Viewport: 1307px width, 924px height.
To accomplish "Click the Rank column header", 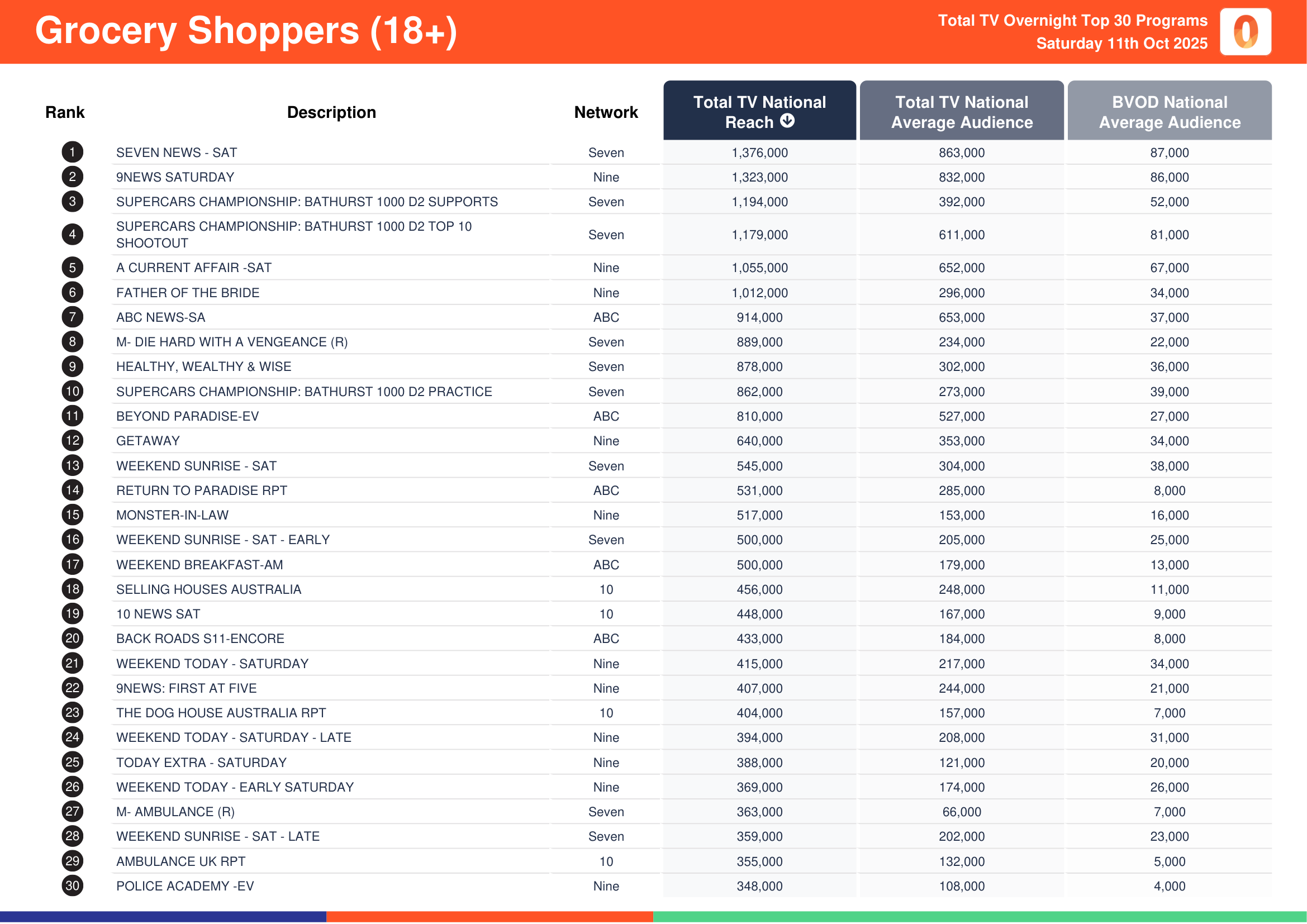I will (x=65, y=112).
